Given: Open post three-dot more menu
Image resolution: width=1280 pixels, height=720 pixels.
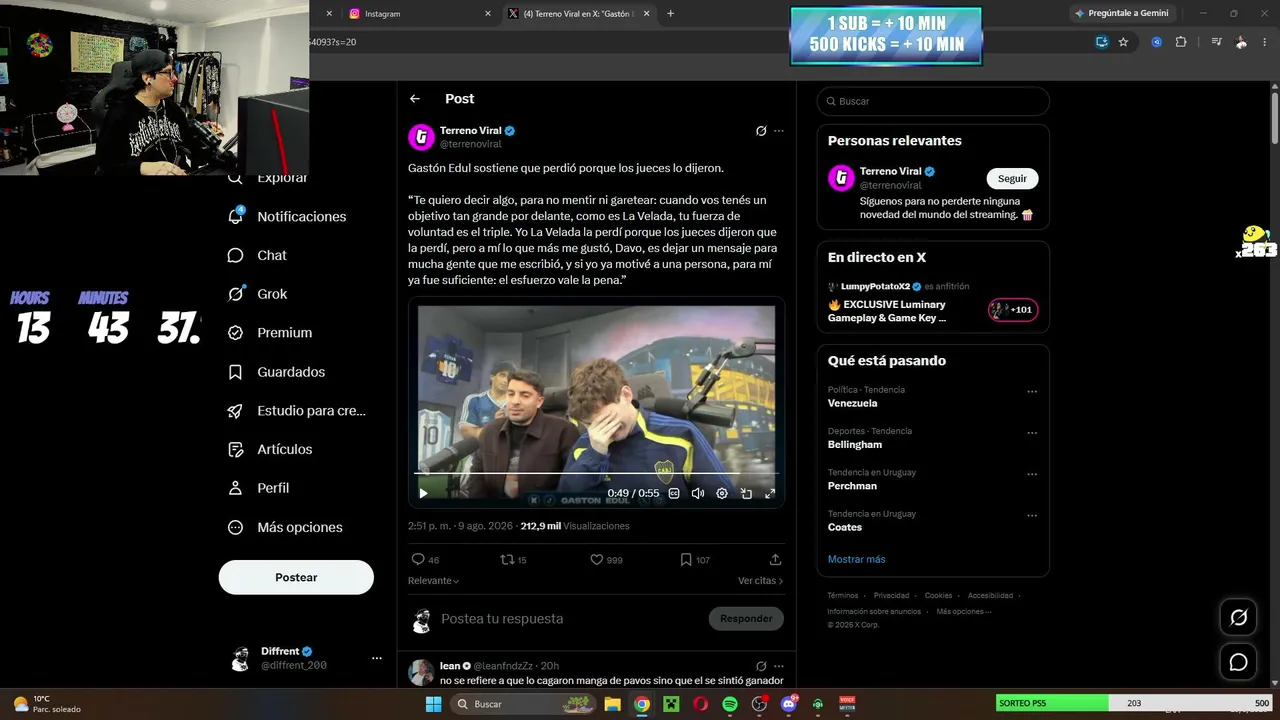Looking at the screenshot, I should click(x=779, y=131).
